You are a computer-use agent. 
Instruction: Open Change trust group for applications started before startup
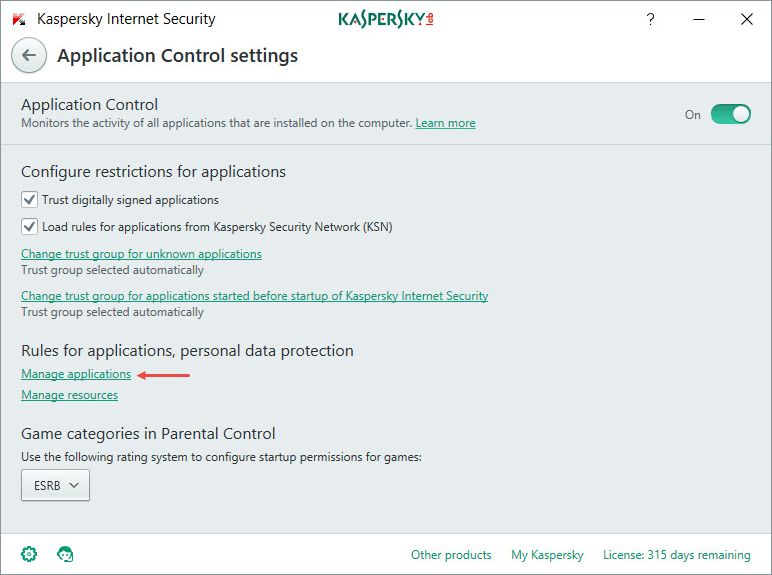tap(255, 296)
